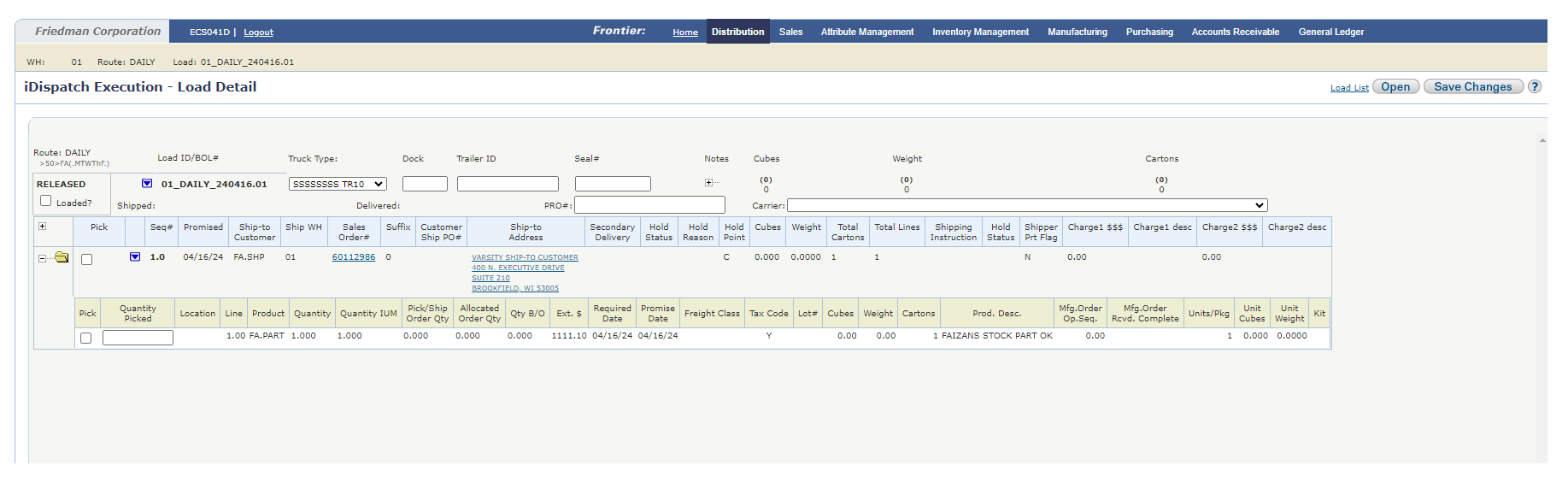Screen dimensions: 1568x483
Task: Click the Friedman Corporation logo text
Action: [97, 31]
